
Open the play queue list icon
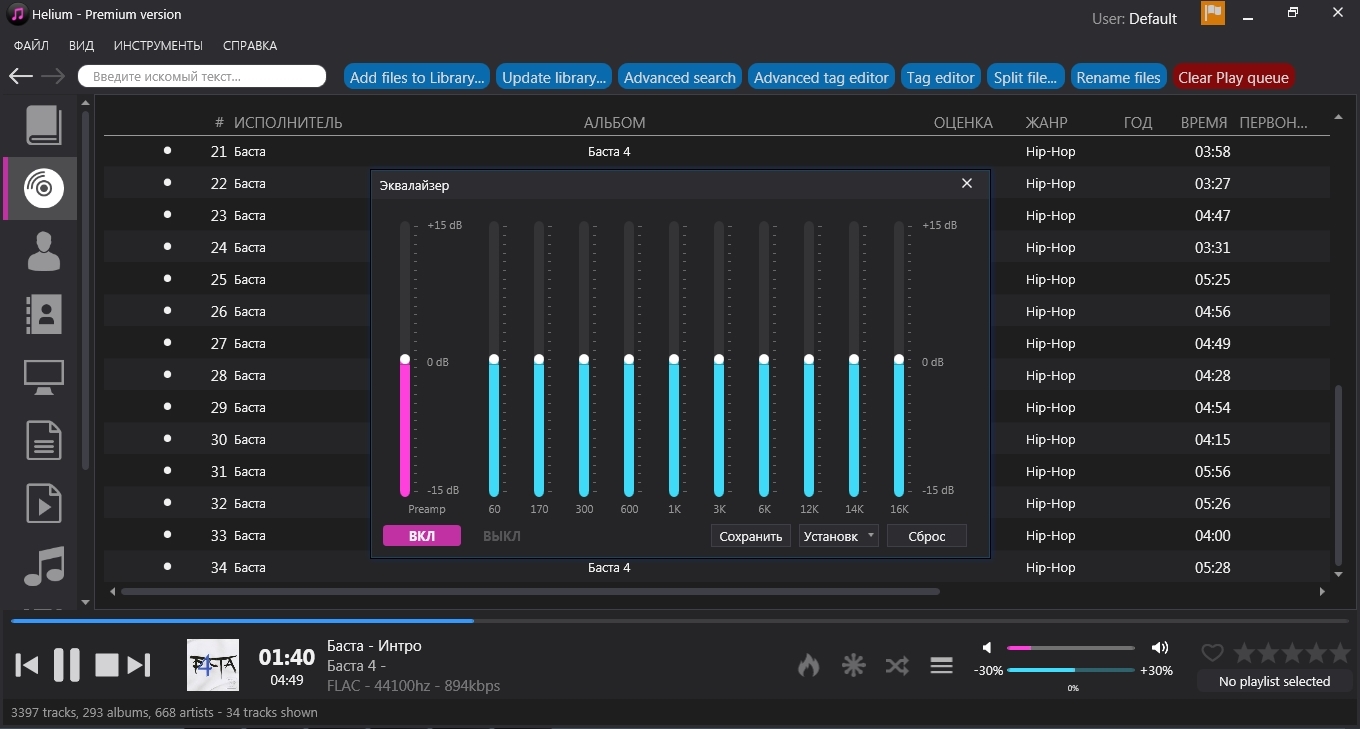pyautogui.click(x=941, y=665)
